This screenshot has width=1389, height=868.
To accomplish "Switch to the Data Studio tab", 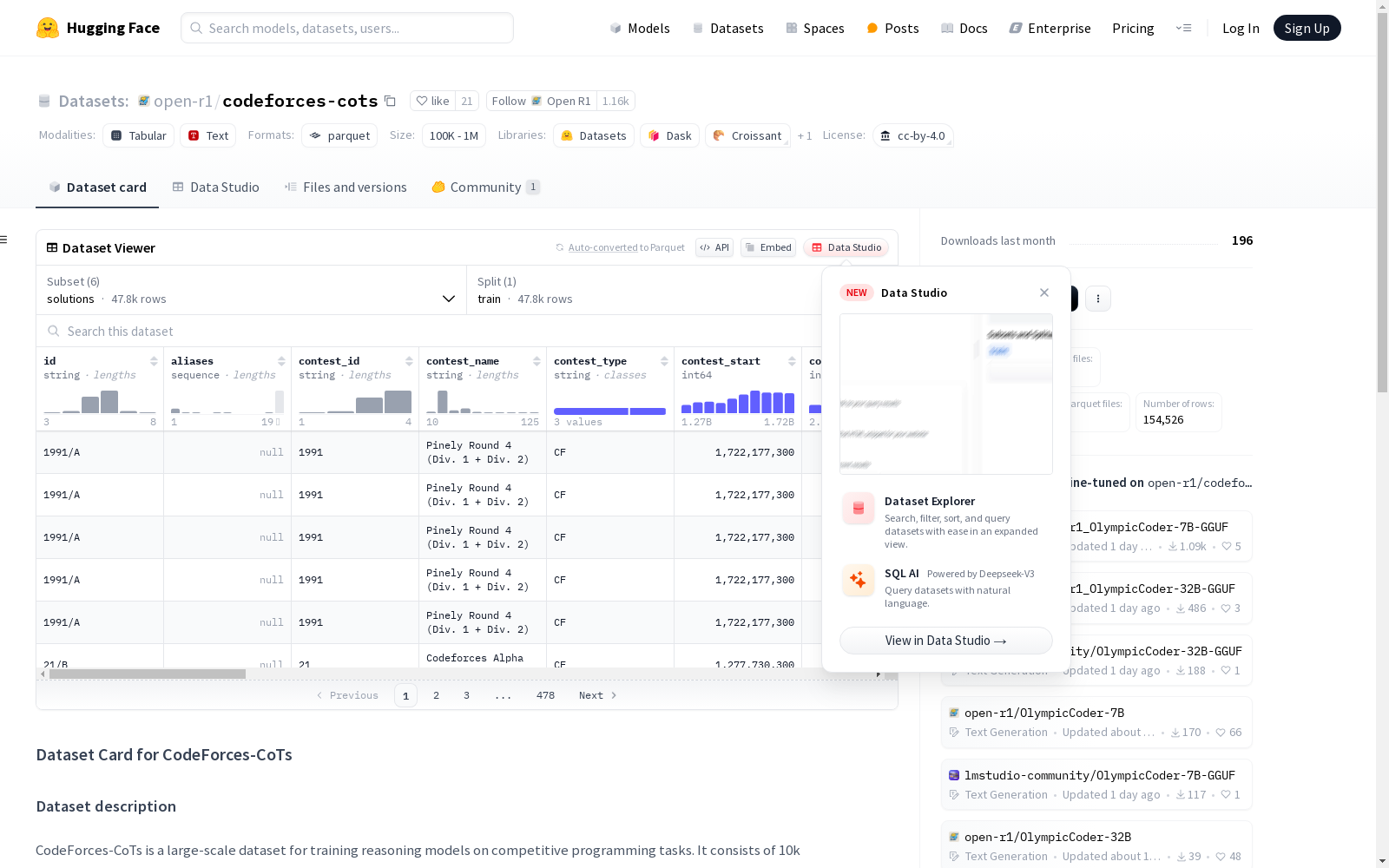I will tap(215, 187).
